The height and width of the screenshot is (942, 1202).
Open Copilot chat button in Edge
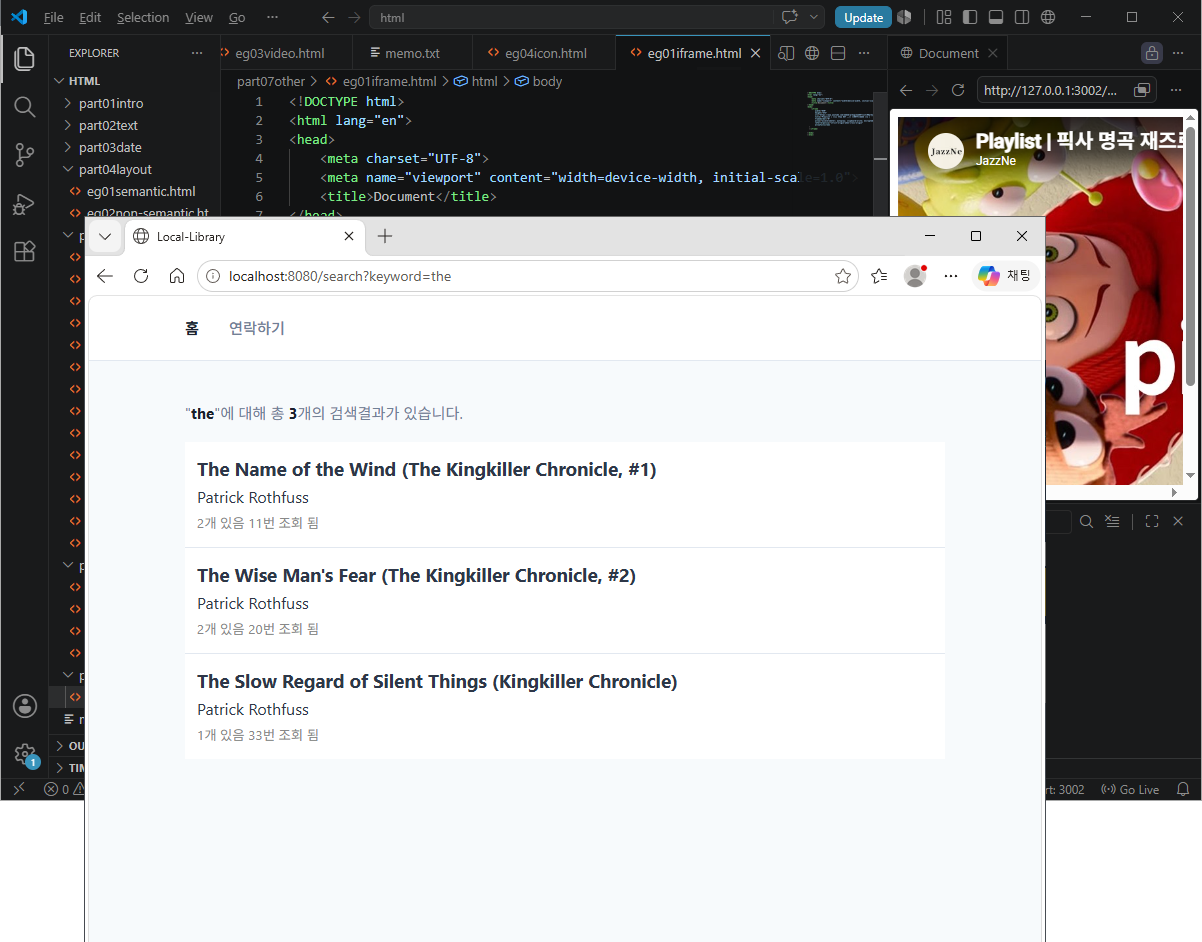[x=1005, y=276]
